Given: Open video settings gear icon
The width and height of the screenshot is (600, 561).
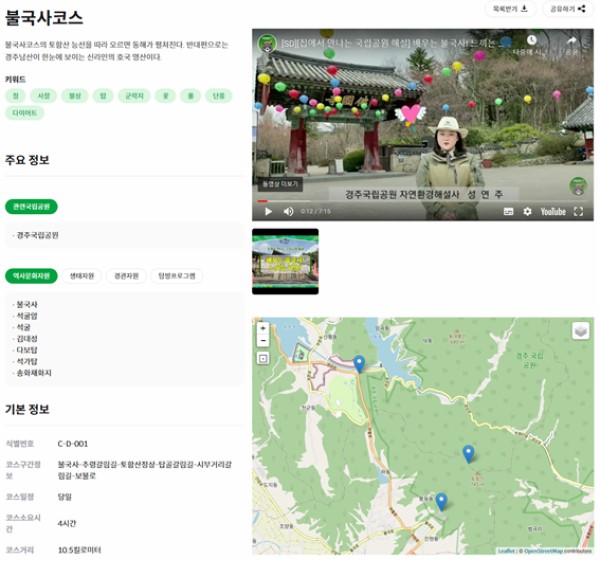Looking at the screenshot, I should [x=527, y=211].
